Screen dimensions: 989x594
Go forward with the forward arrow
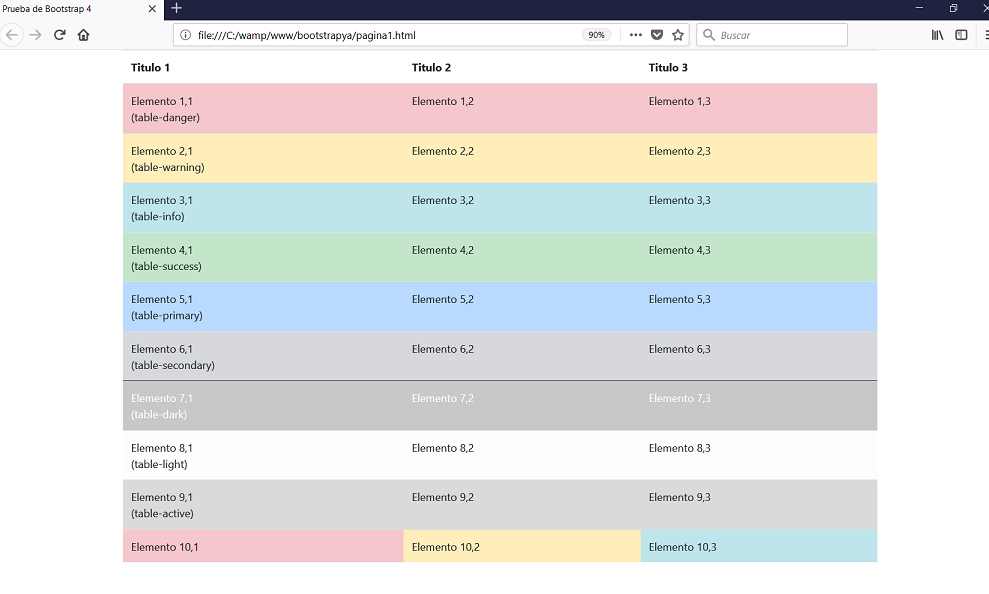pyautogui.click(x=35, y=35)
